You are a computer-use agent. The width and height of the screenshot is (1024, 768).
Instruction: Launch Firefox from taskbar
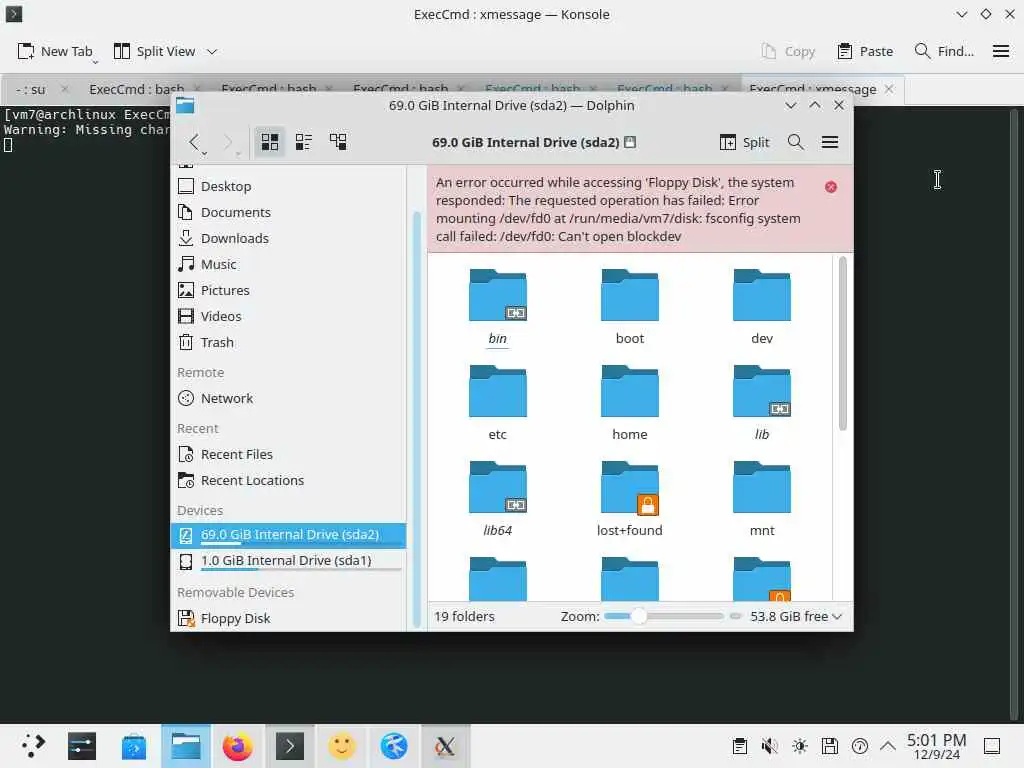[x=238, y=746]
